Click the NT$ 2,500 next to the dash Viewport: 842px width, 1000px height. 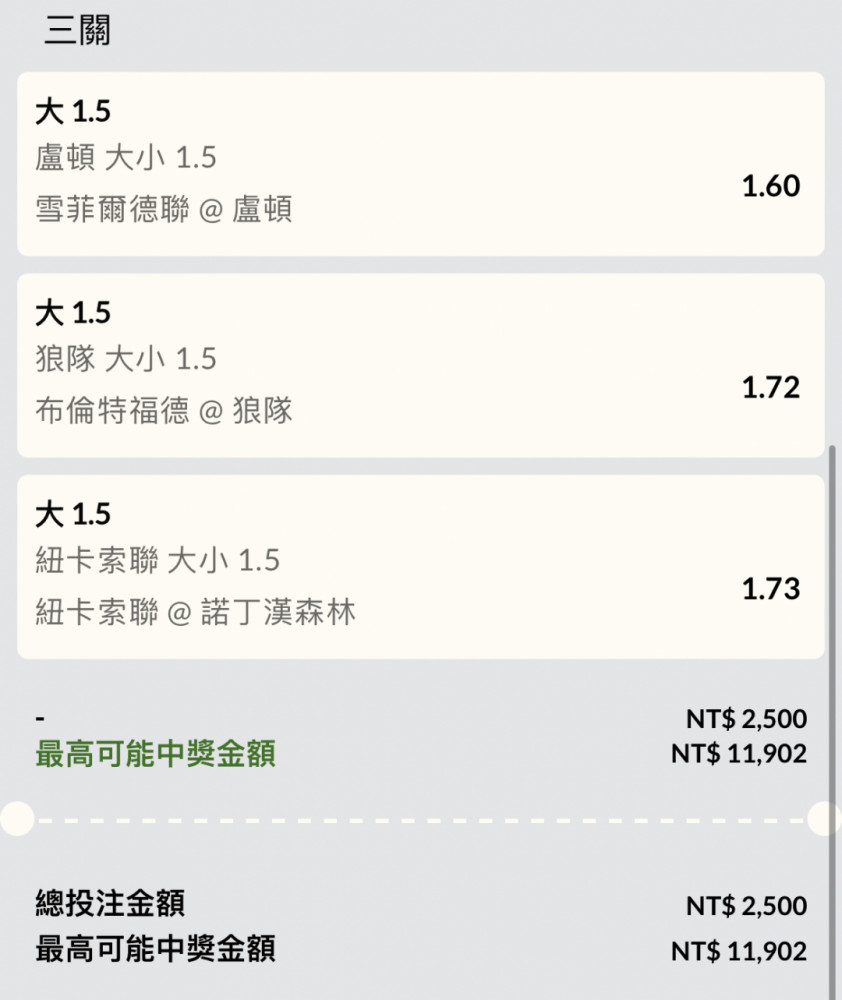click(x=746, y=719)
